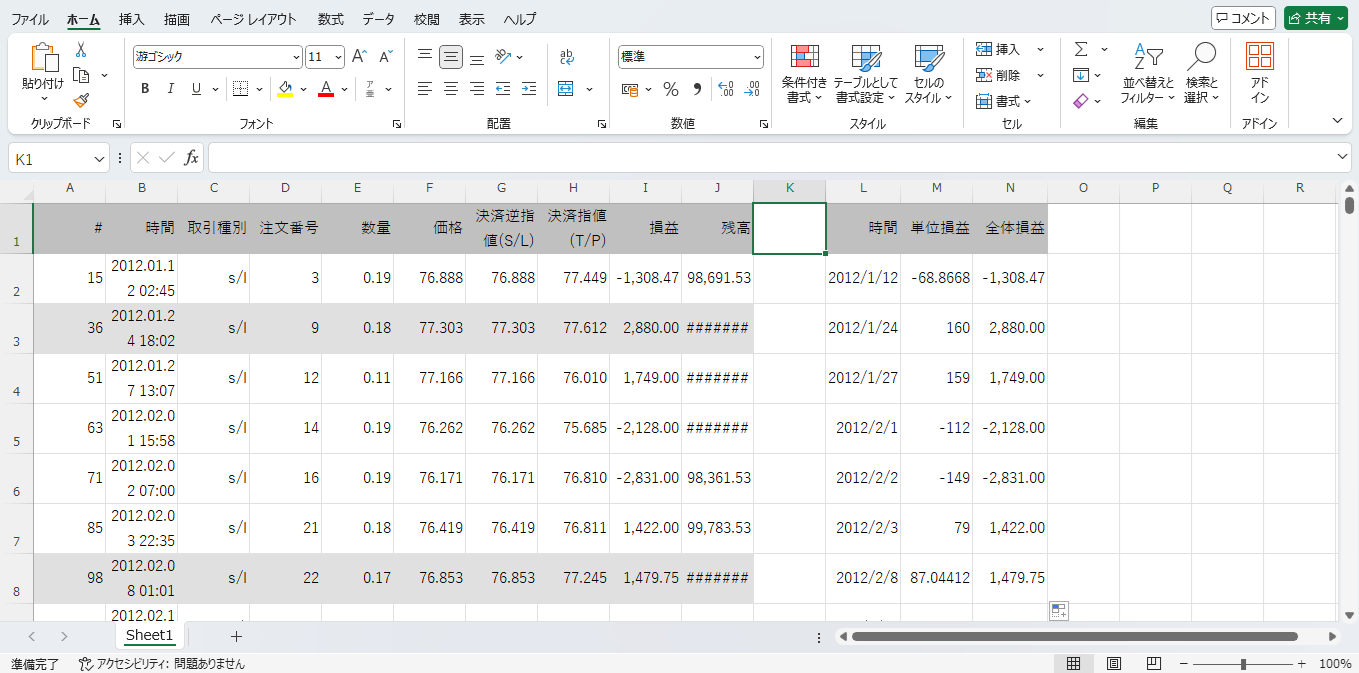Decrease decimal places icon
Image resolution: width=1359 pixels, height=673 pixels.
point(752,89)
